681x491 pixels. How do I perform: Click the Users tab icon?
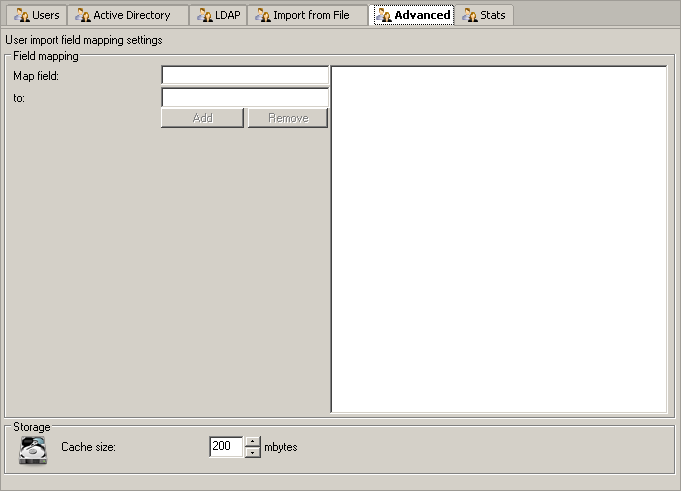tap(22, 15)
